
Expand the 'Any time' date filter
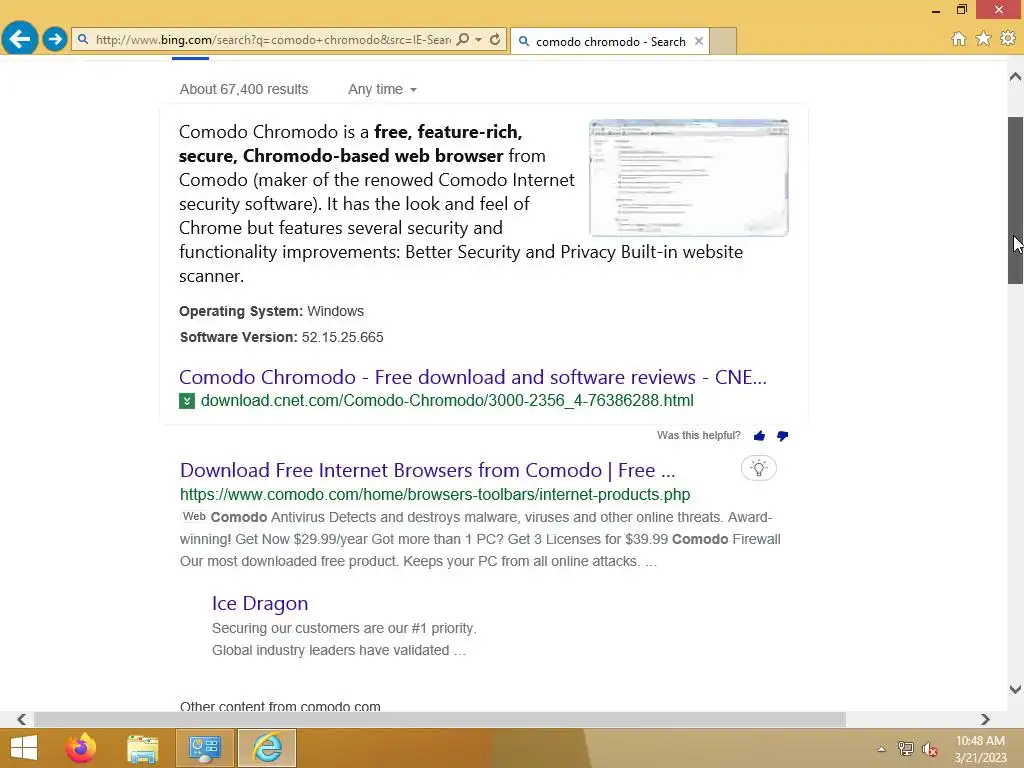click(382, 89)
